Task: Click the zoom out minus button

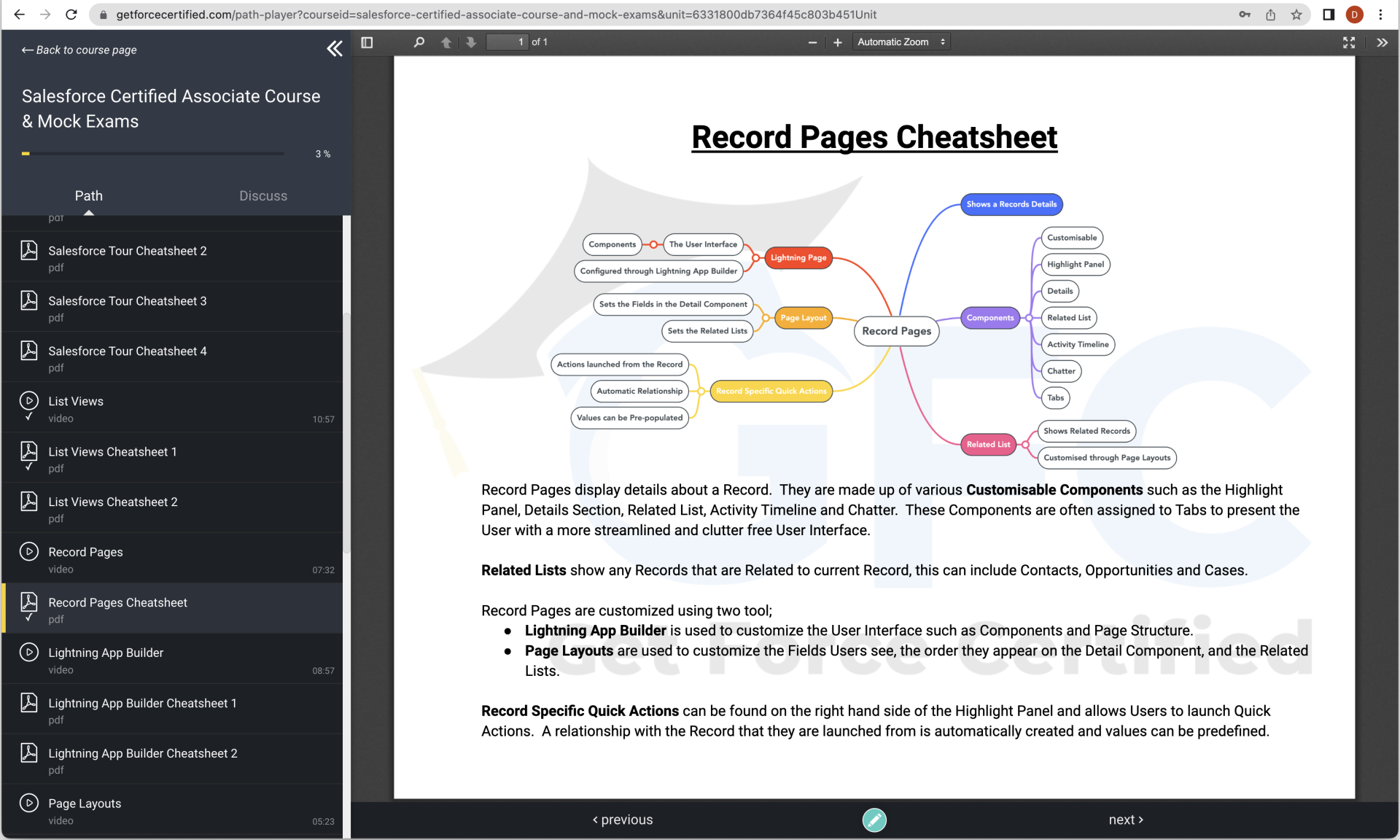Action: point(812,42)
